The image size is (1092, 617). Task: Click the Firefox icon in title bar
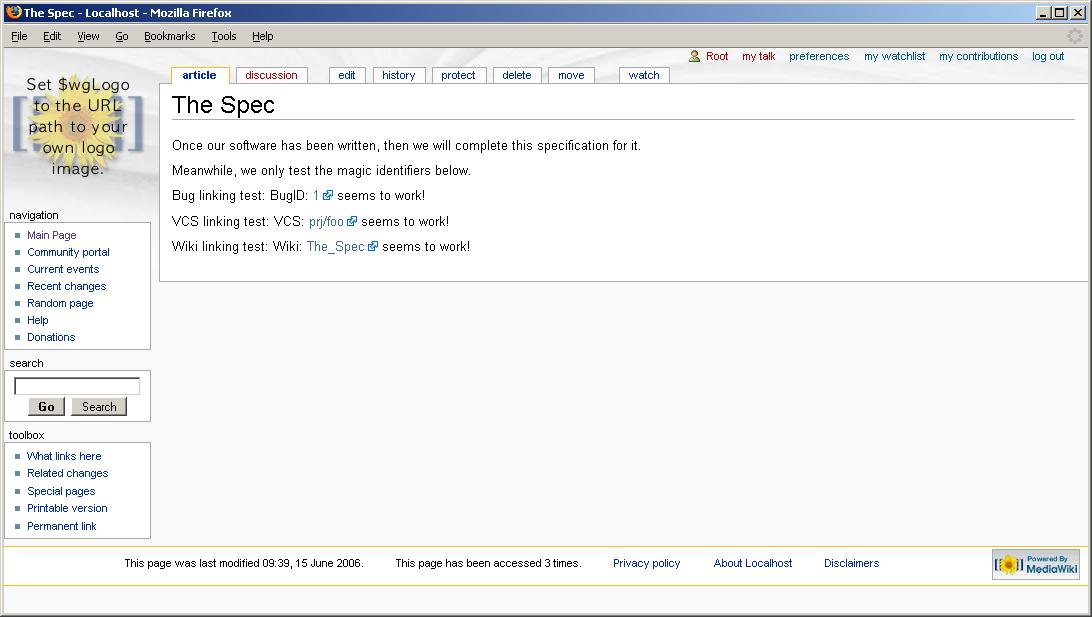(11, 13)
